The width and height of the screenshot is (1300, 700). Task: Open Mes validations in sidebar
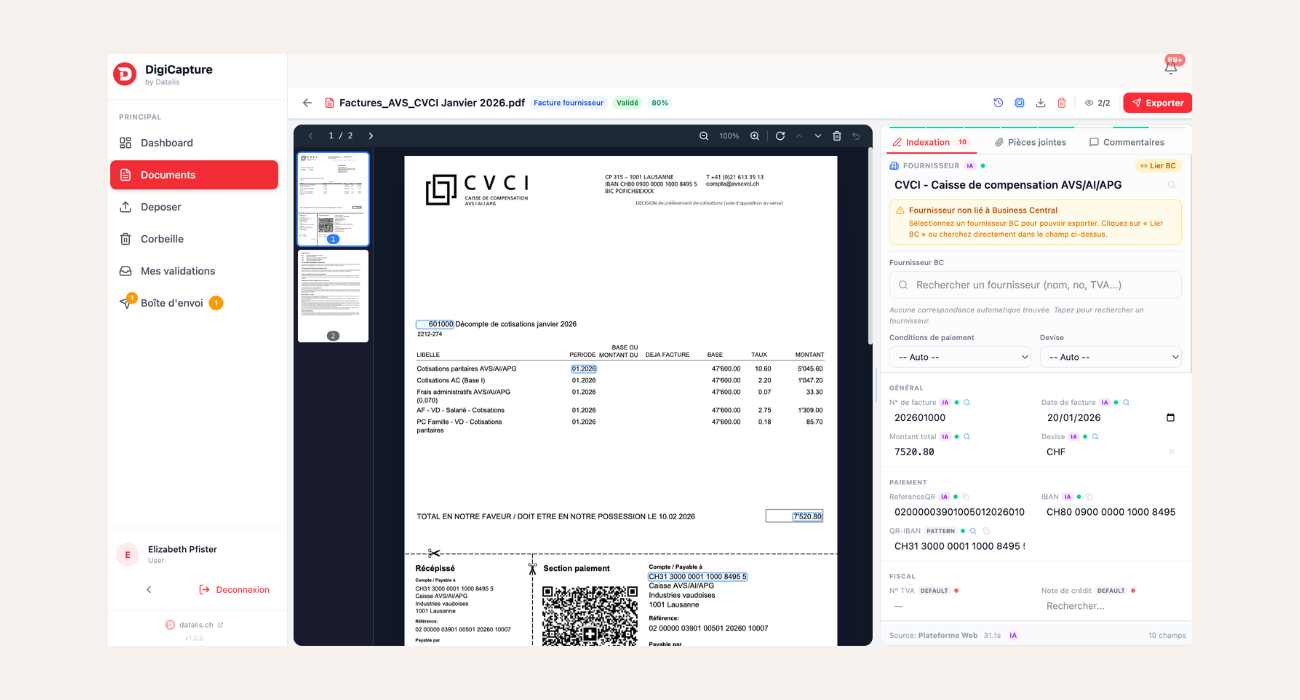click(x=194, y=271)
